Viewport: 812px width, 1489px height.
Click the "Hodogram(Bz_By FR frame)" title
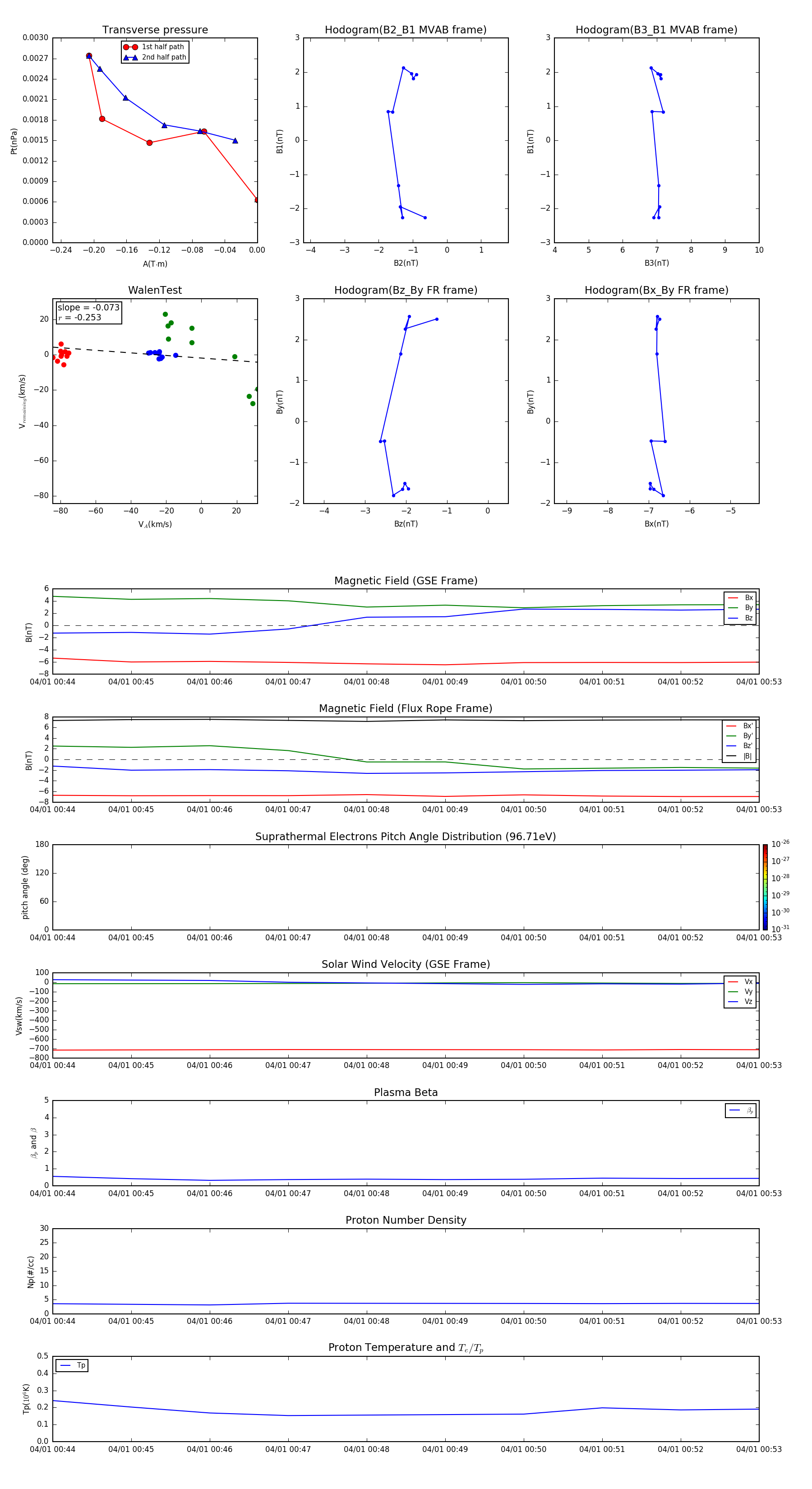tap(406, 290)
